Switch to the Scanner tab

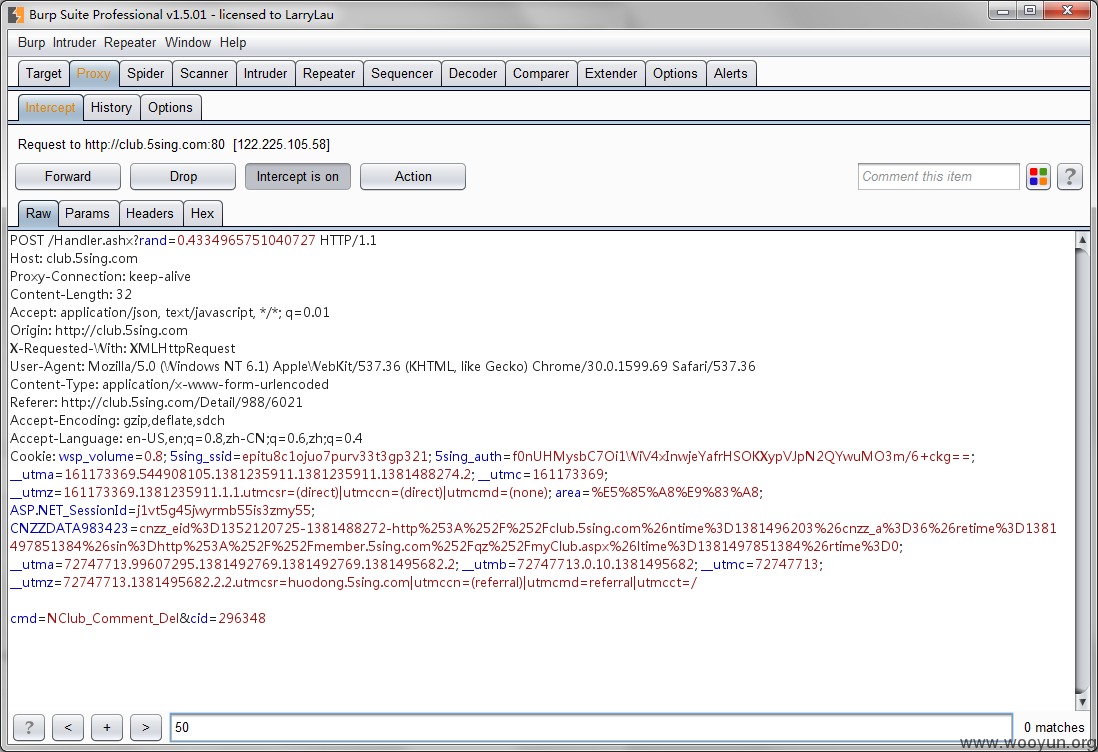coord(204,74)
